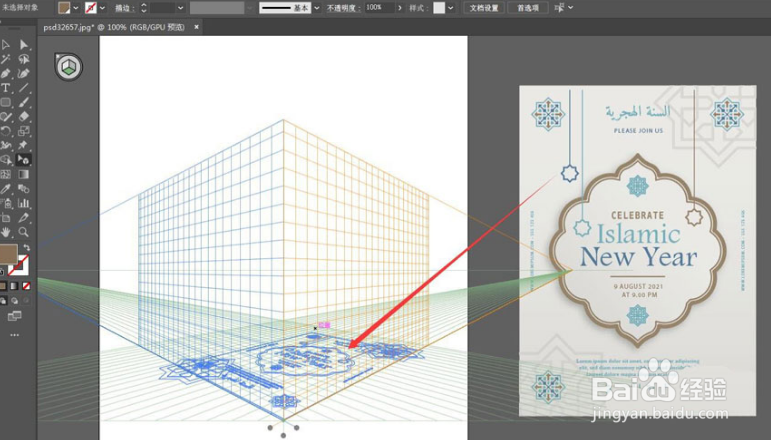Select the Zoom magnifier tool
This screenshot has height=440, width=771.
[x=24, y=232]
